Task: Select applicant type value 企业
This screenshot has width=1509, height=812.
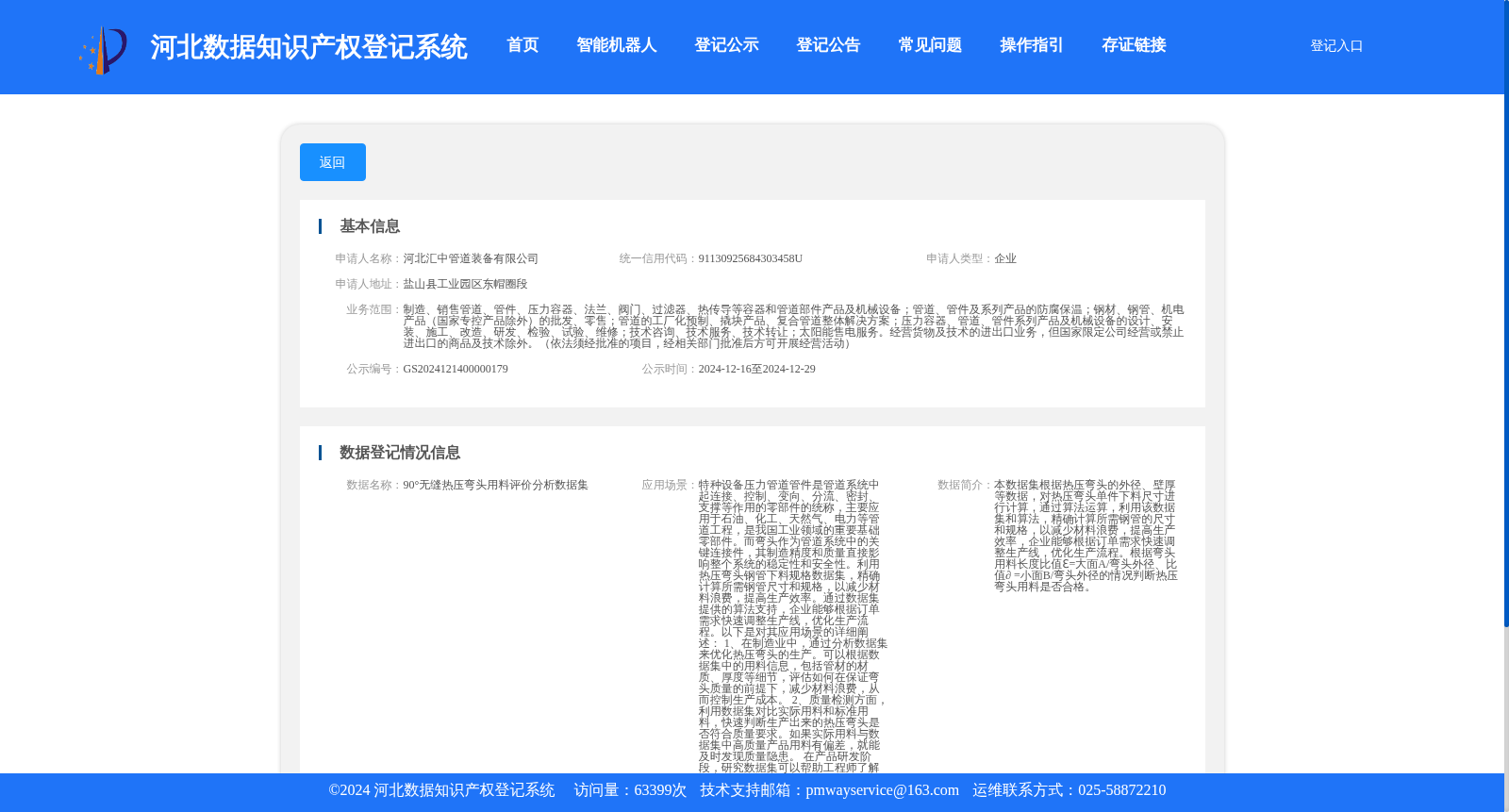Action: click(x=1005, y=258)
